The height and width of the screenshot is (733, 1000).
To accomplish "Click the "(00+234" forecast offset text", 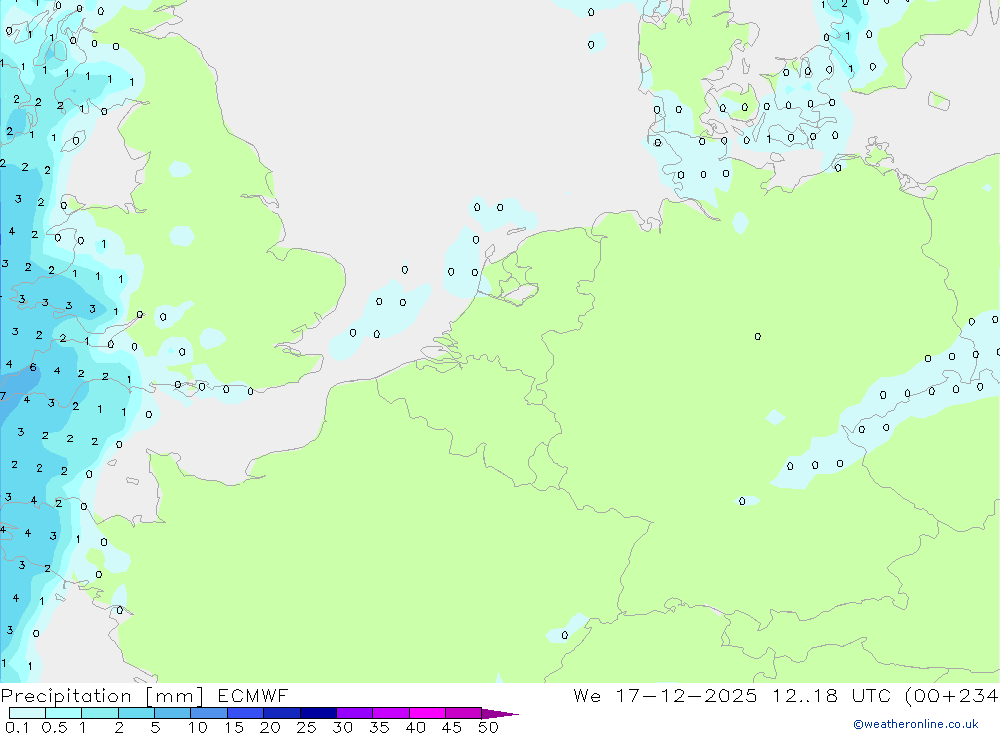I will [x=950, y=696].
